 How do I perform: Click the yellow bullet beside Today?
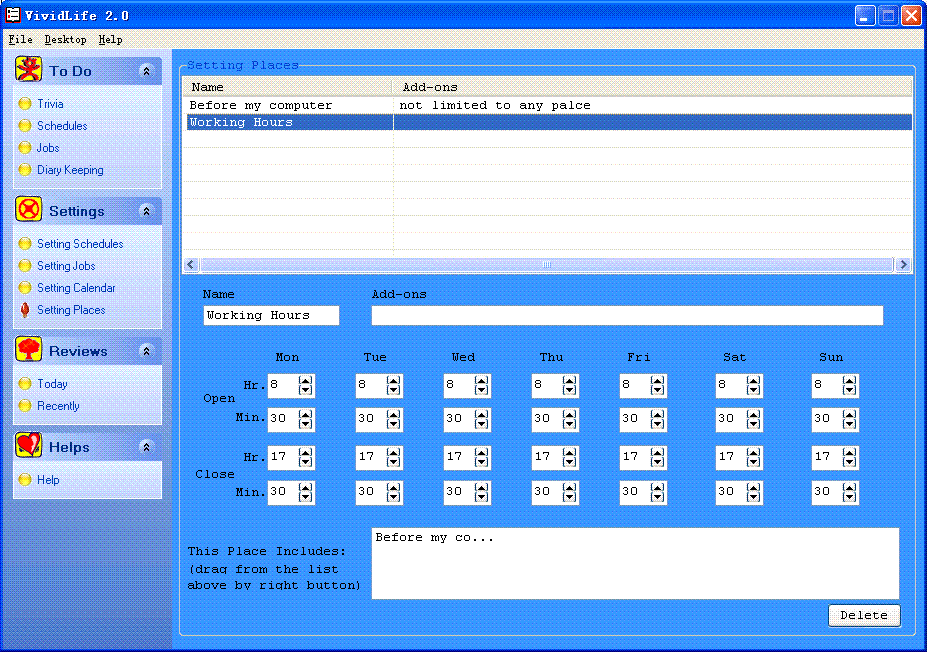pos(25,384)
